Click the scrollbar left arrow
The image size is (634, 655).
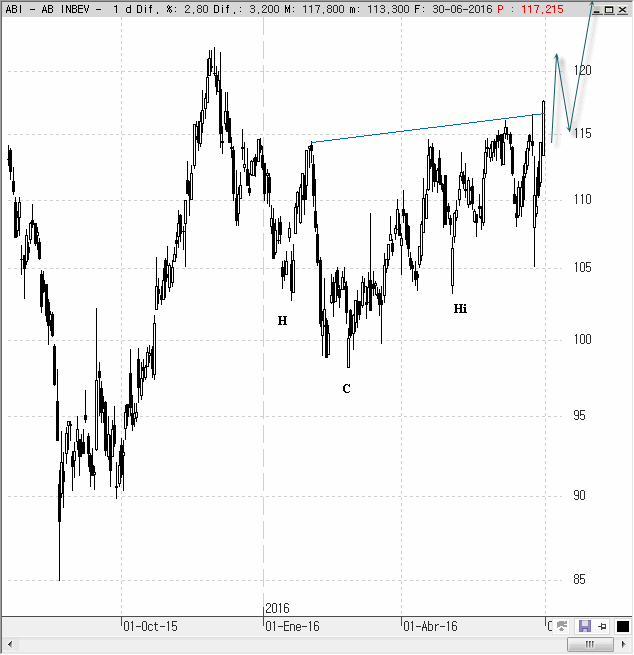[x=10, y=644]
